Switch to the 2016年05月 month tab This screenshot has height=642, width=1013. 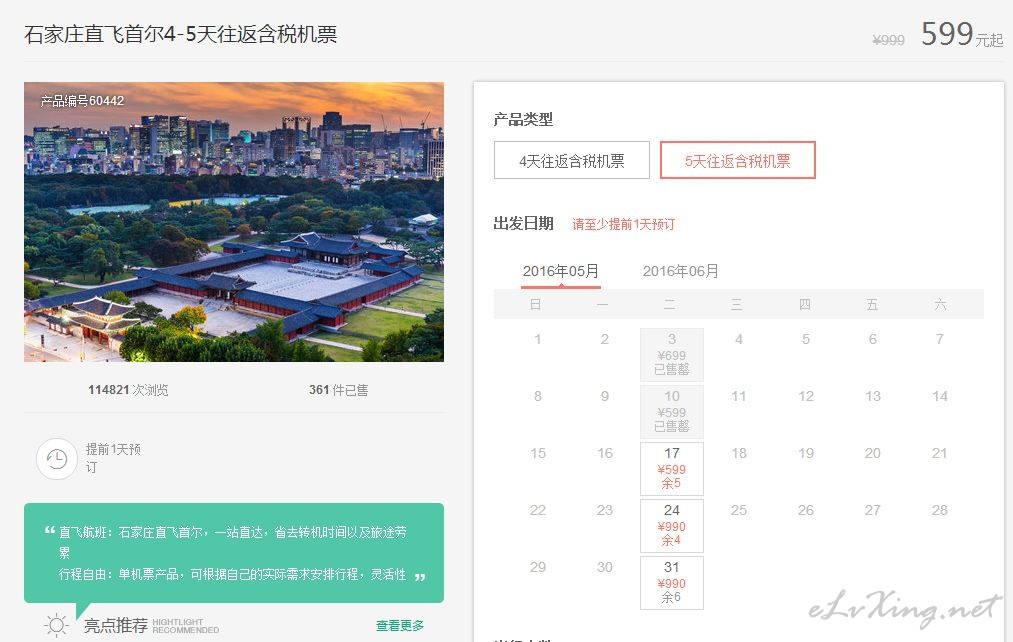561,271
